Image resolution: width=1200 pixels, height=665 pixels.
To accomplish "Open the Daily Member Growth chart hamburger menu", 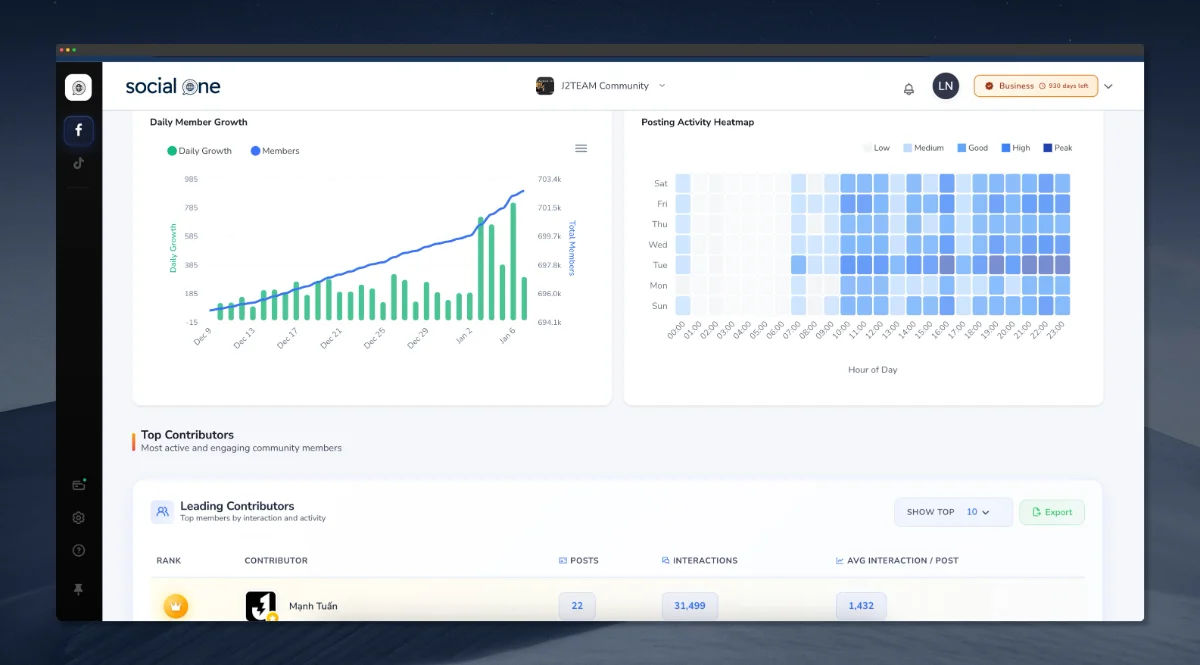I will tap(581, 147).
